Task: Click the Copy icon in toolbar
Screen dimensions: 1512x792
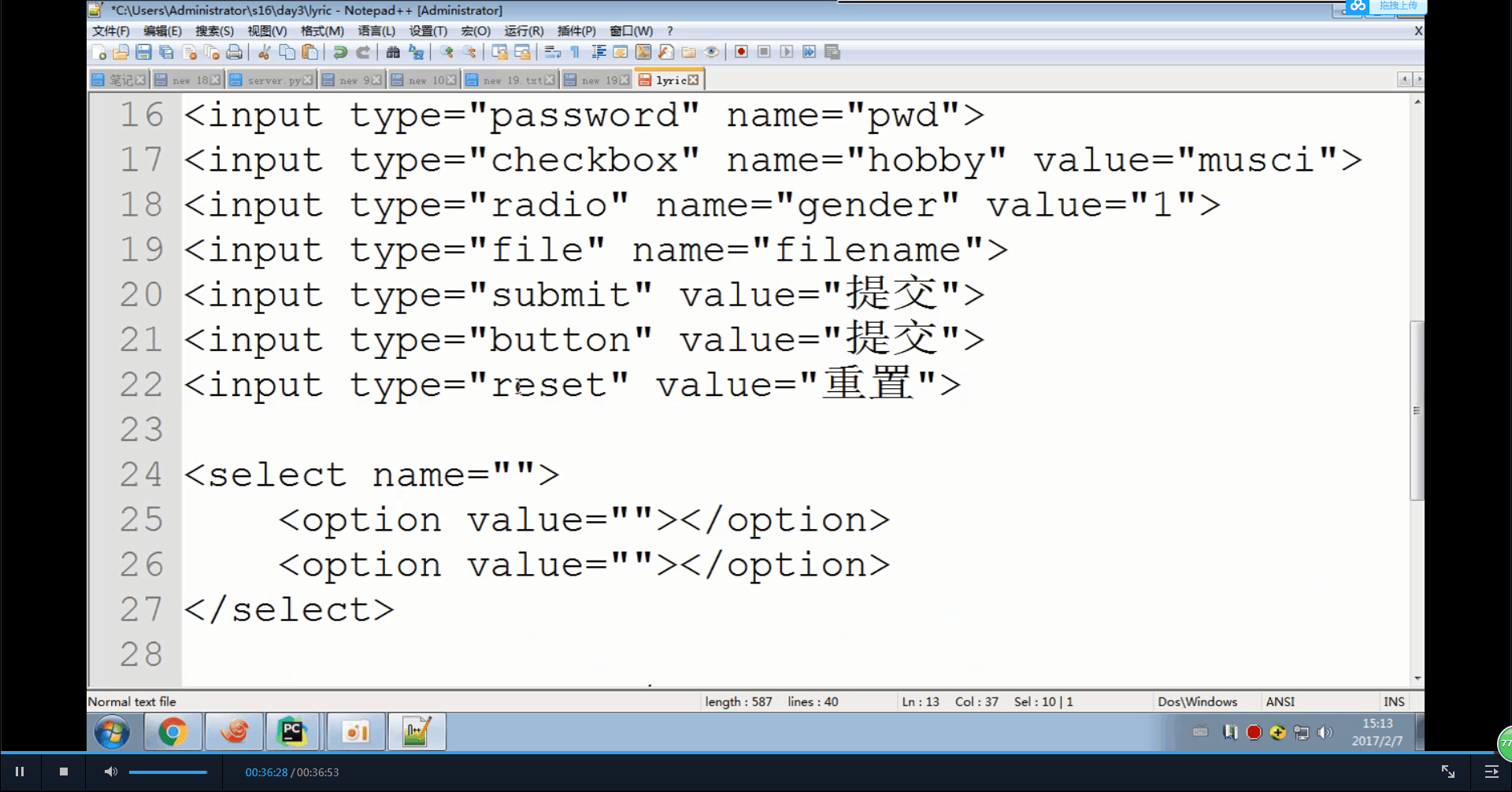Action: [287, 52]
